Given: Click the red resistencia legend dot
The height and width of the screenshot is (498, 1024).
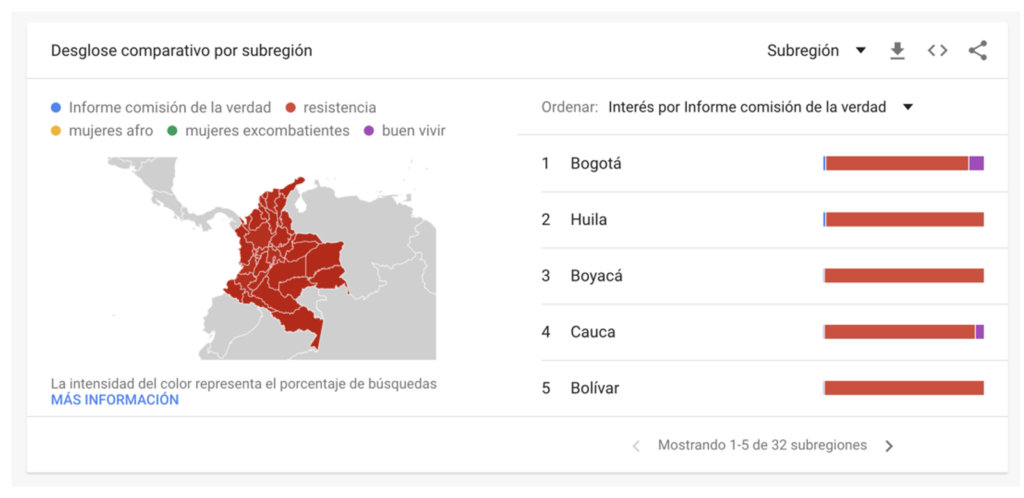Looking at the screenshot, I should pyautogui.click(x=291, y=108).
